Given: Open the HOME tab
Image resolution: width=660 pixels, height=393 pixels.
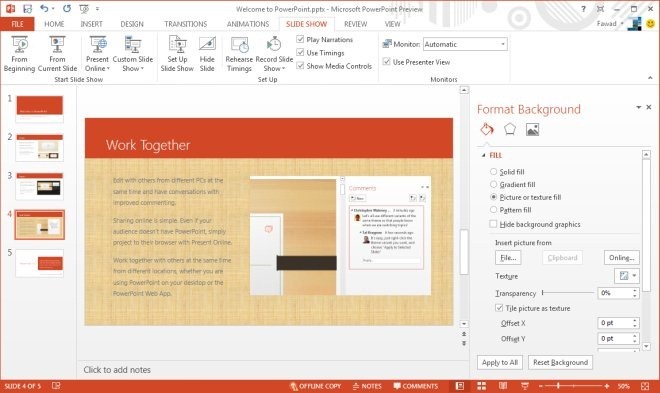Looking at the screenshot, I should [x=54, y=24].
